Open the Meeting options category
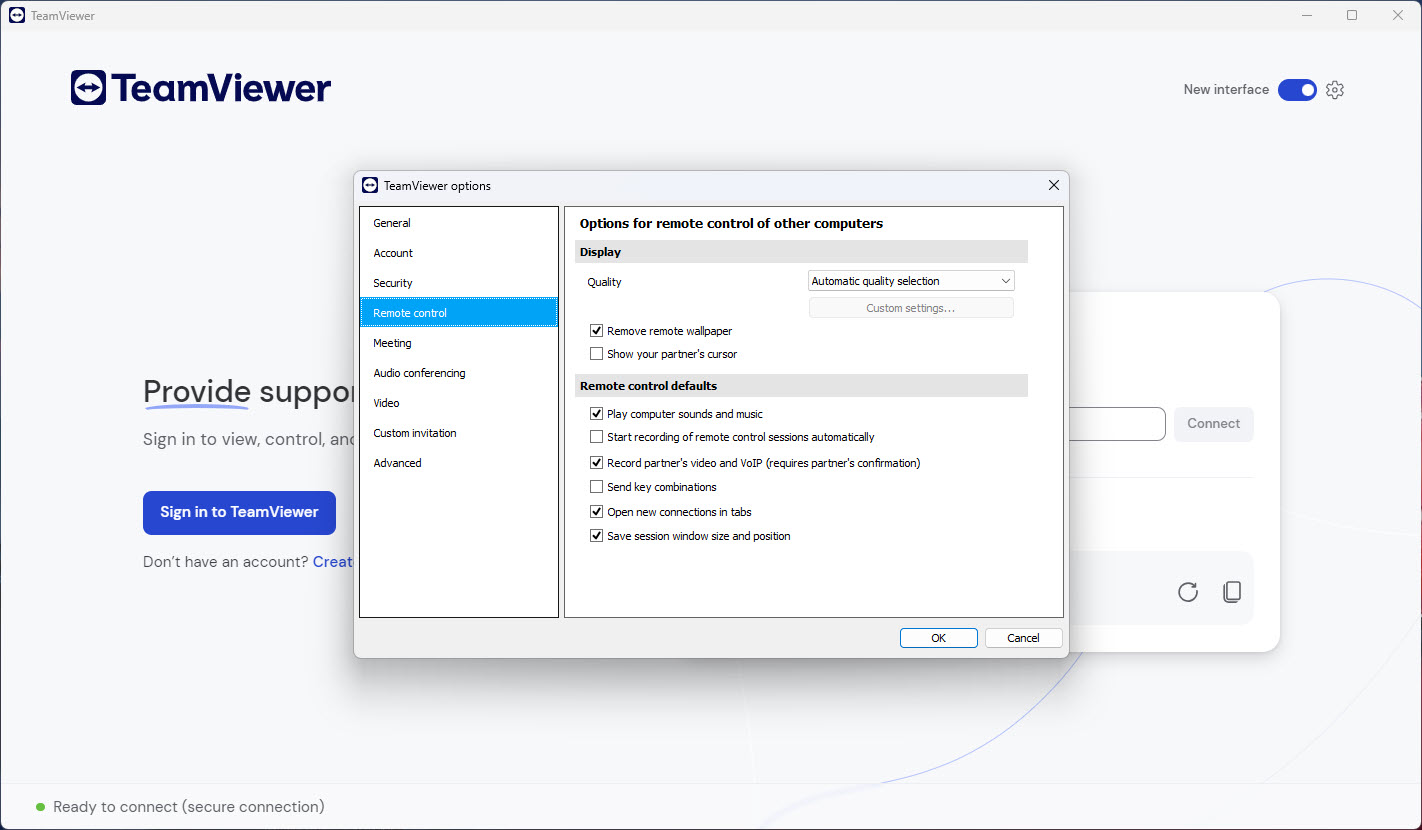1422x830 pixels. coord(459,343)
